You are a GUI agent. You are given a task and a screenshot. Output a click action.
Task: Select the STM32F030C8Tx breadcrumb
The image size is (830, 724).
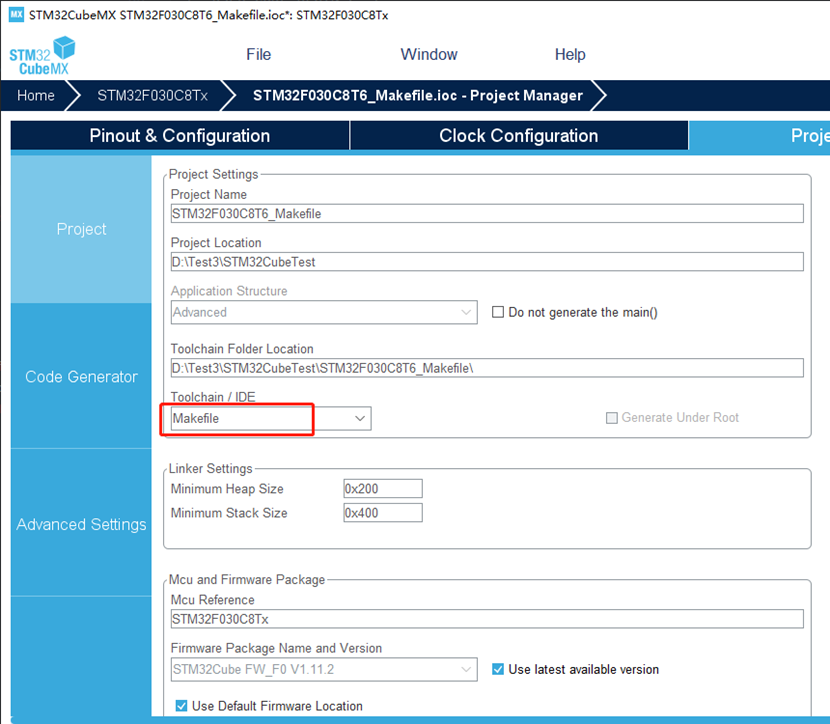coord(152,95)
